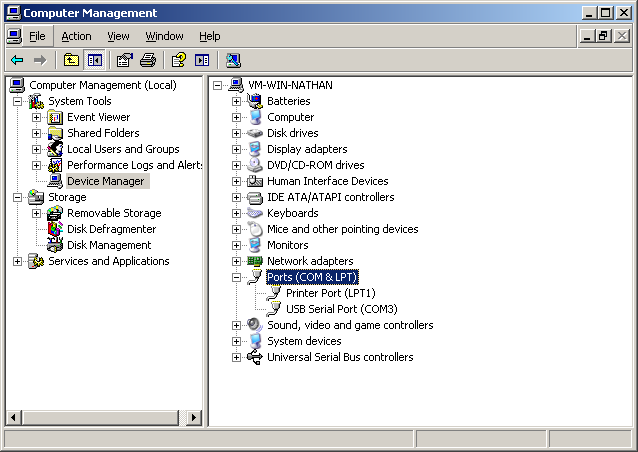Expand the Batteries category

236,101
